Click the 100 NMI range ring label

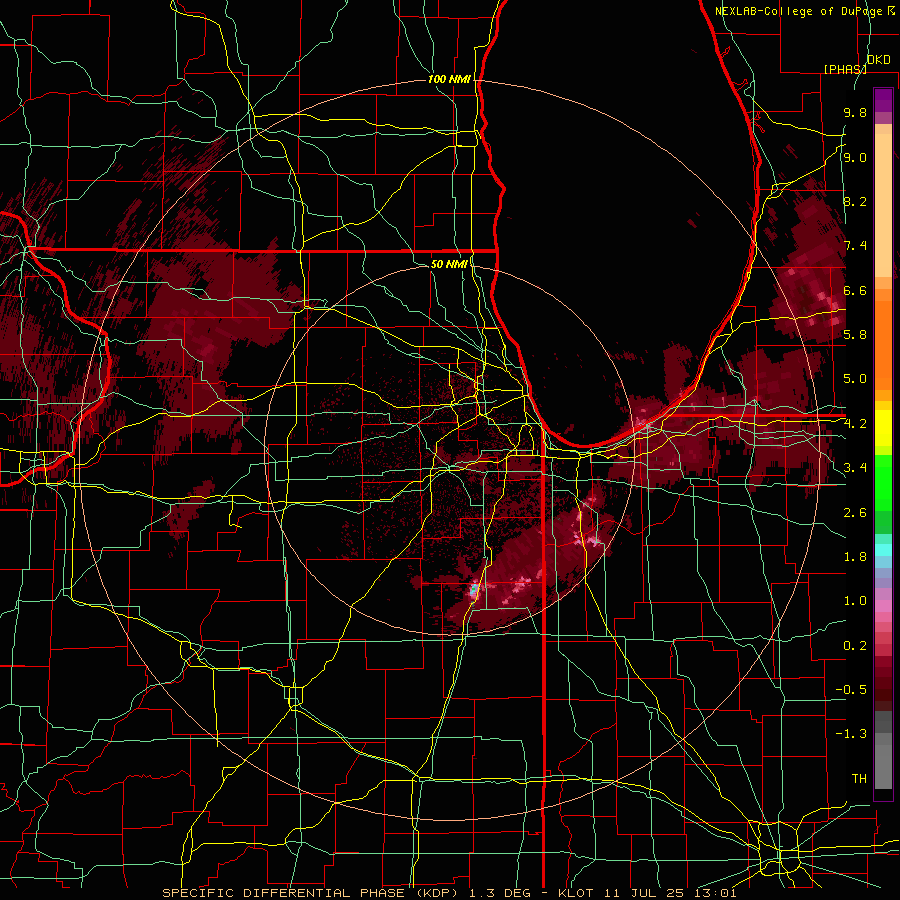[x=449, y=79]
